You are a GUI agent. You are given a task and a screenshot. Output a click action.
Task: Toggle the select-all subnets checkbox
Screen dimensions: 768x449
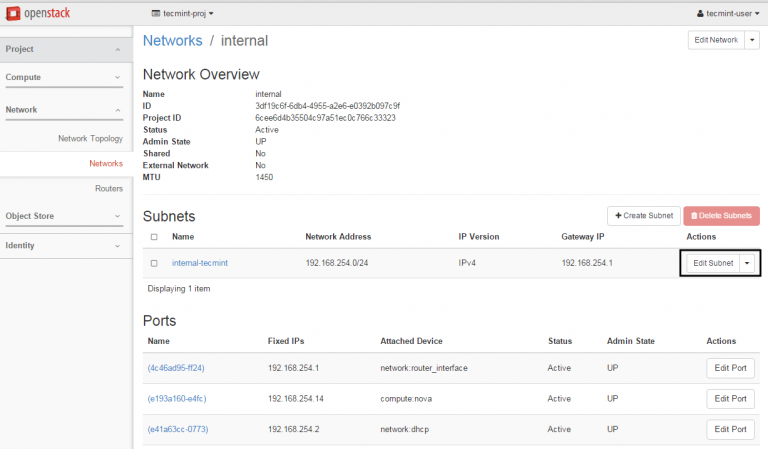[153, 237]
